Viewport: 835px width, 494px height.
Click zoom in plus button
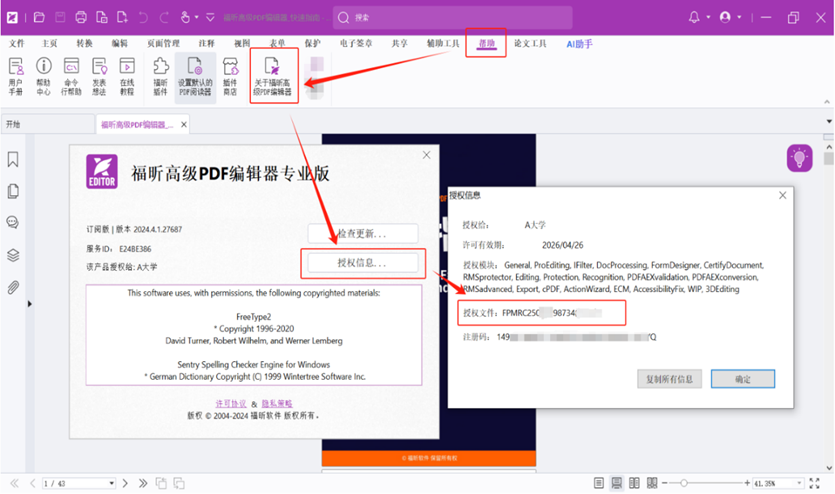tap(747, 483)
